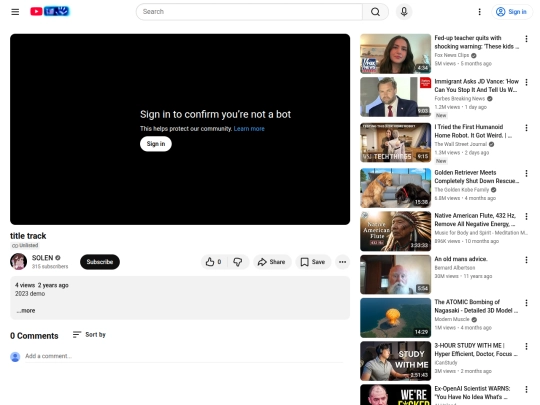
Task: Expand description with ...more
Action: [x=26, y=310]
